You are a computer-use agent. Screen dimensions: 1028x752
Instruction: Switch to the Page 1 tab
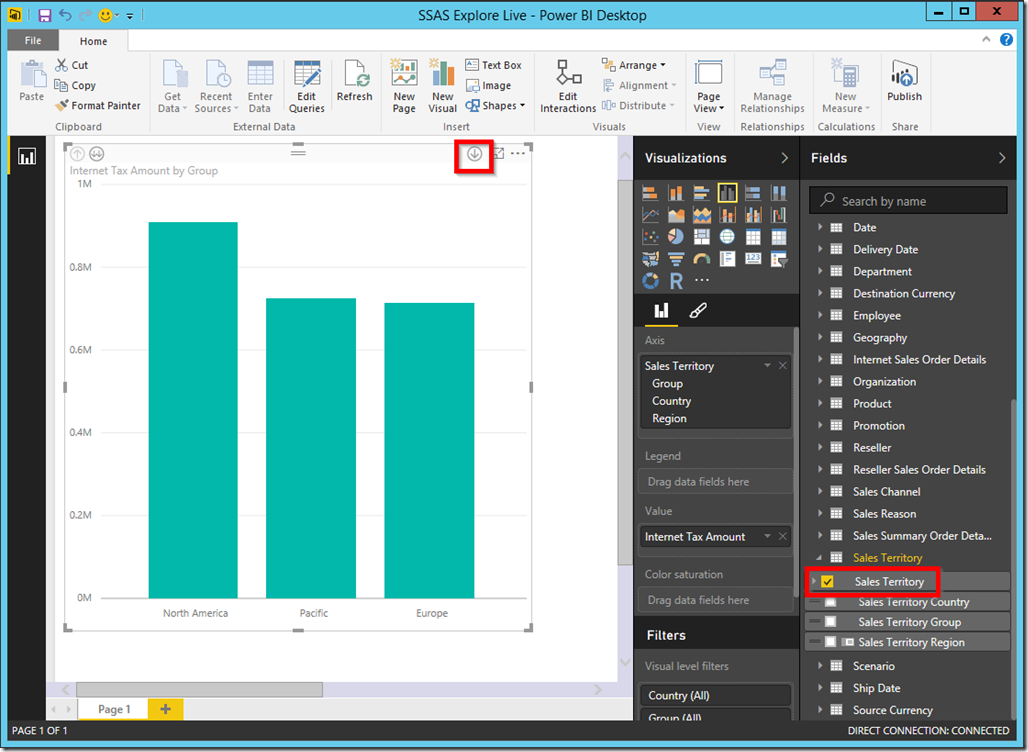click(x=113, y=709)
